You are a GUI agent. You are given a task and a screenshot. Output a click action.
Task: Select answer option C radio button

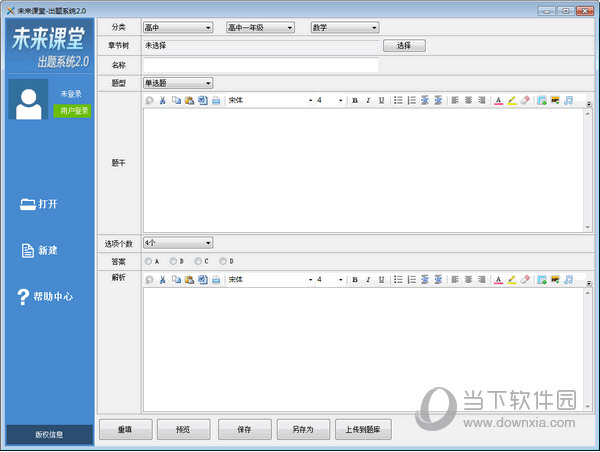(198, 261)
